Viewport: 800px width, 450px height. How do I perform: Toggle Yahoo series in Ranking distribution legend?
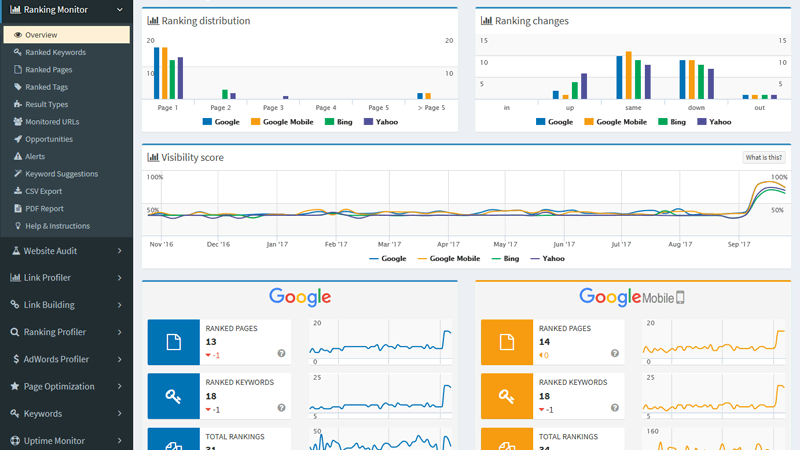[381, 122]
